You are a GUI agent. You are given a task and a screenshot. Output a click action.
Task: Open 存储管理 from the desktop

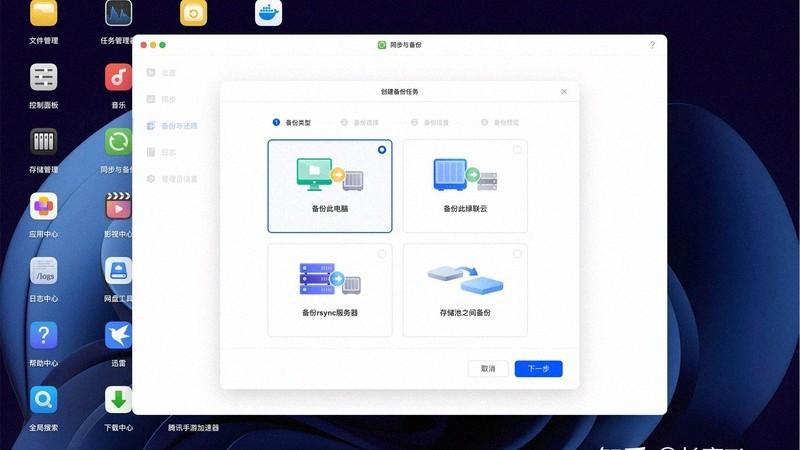[x=43, y=141]
